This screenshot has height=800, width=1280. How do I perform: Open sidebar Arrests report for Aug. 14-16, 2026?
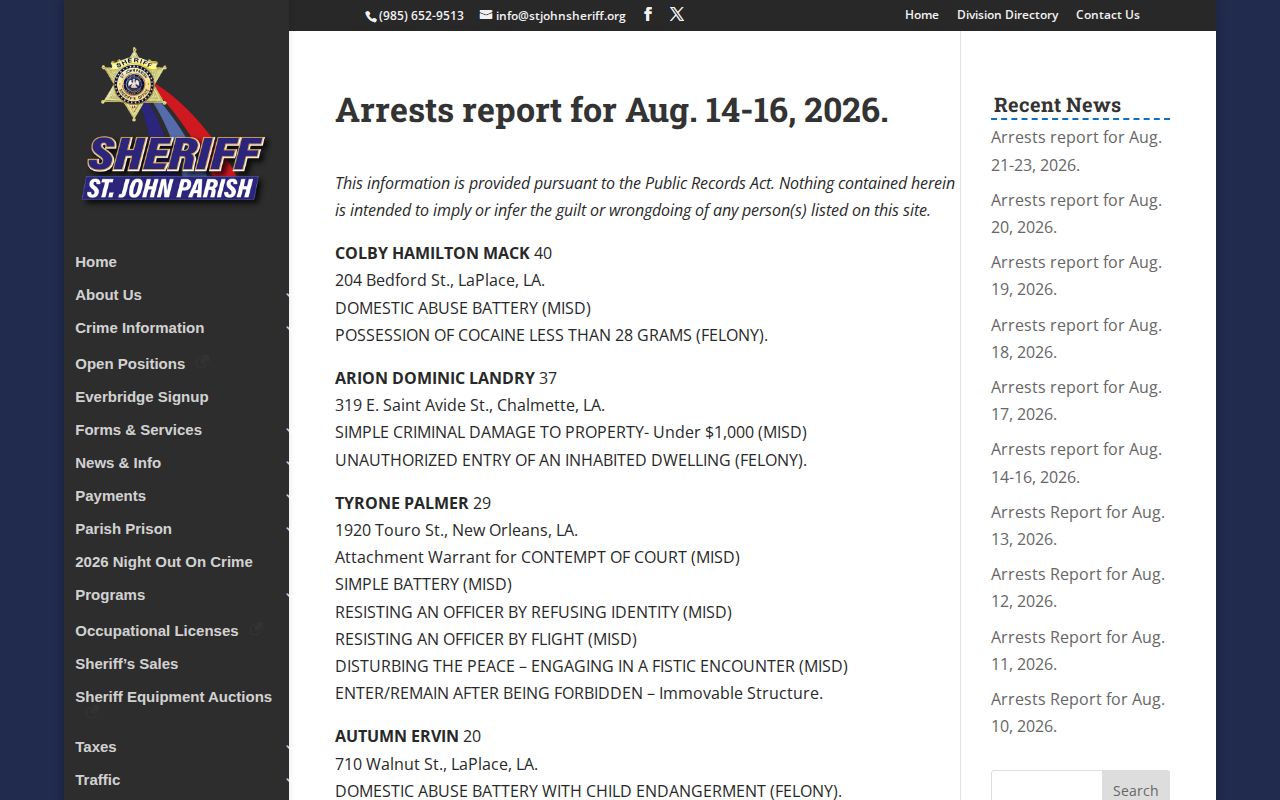(1076, 463)
